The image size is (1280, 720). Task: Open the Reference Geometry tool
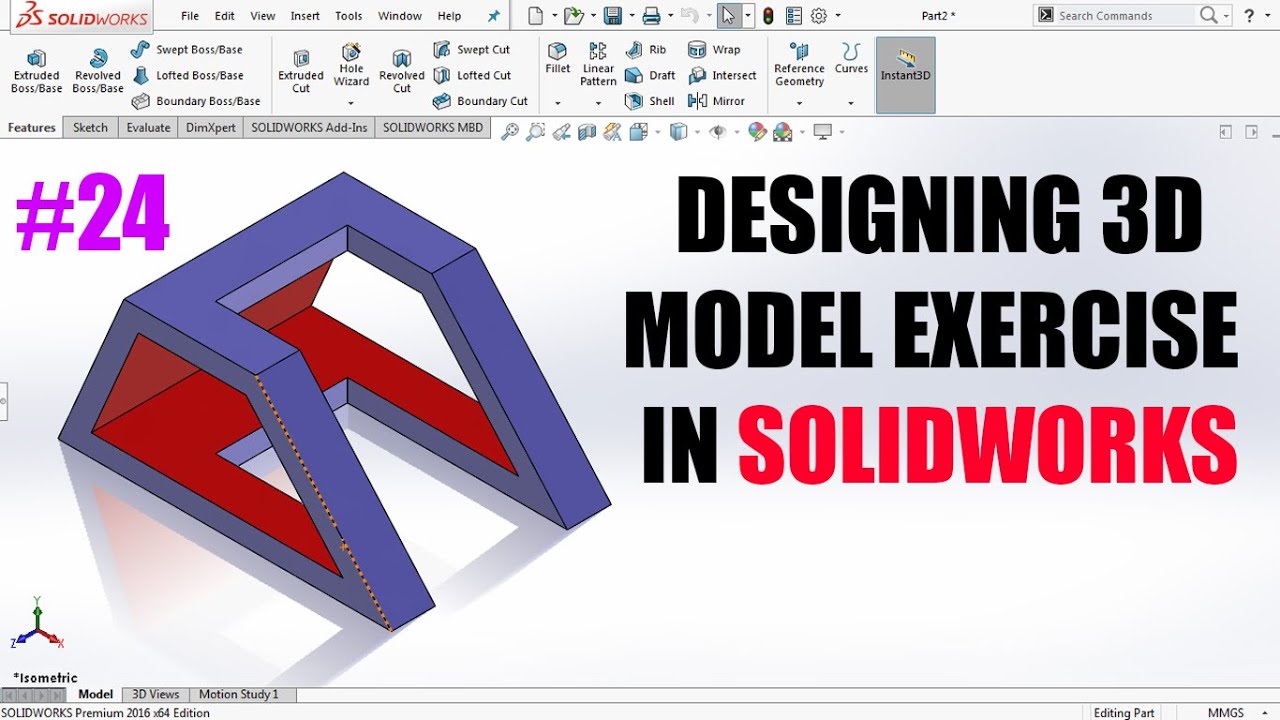tap(799, 65)
